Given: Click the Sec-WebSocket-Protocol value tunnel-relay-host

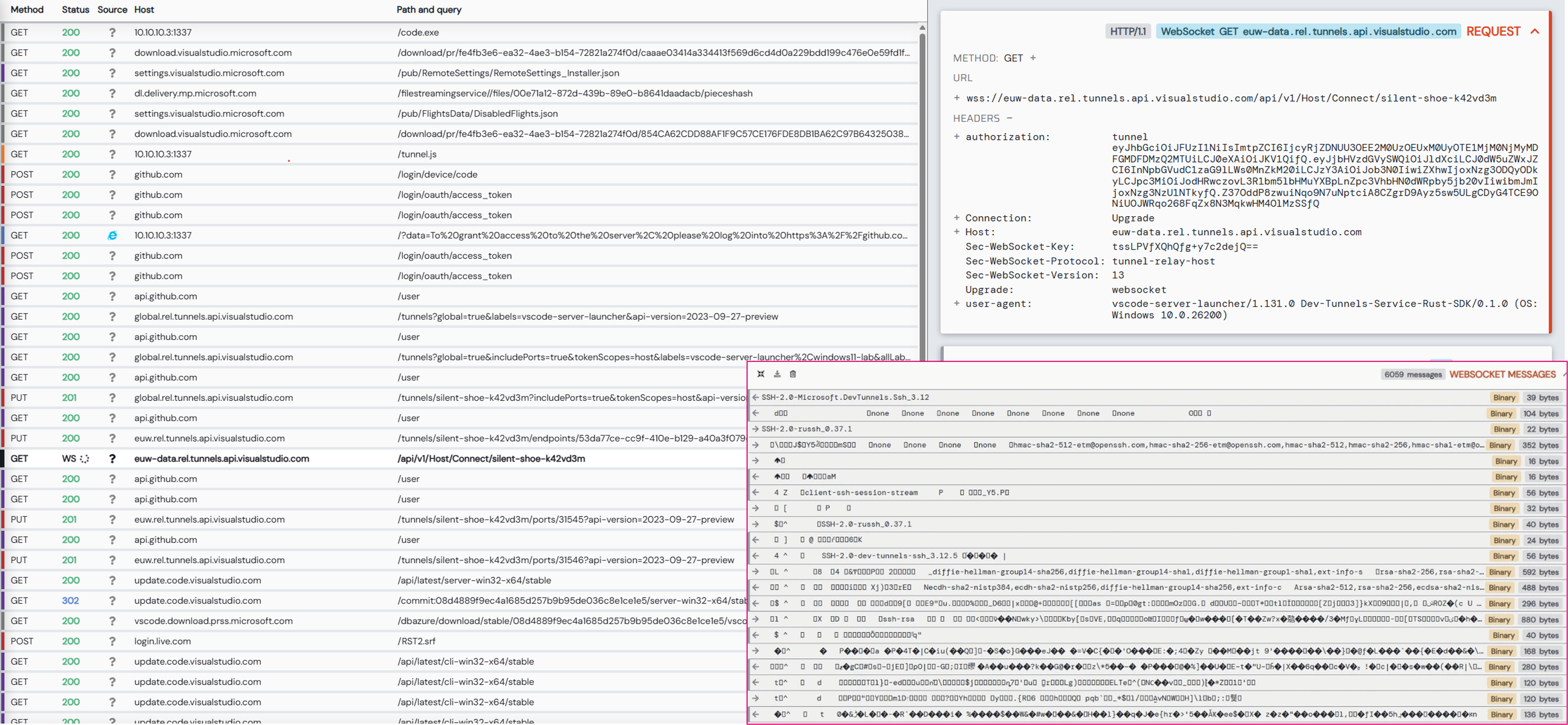Looking at the screenshot, I should pyautogui.click(x=1163, y=261).
